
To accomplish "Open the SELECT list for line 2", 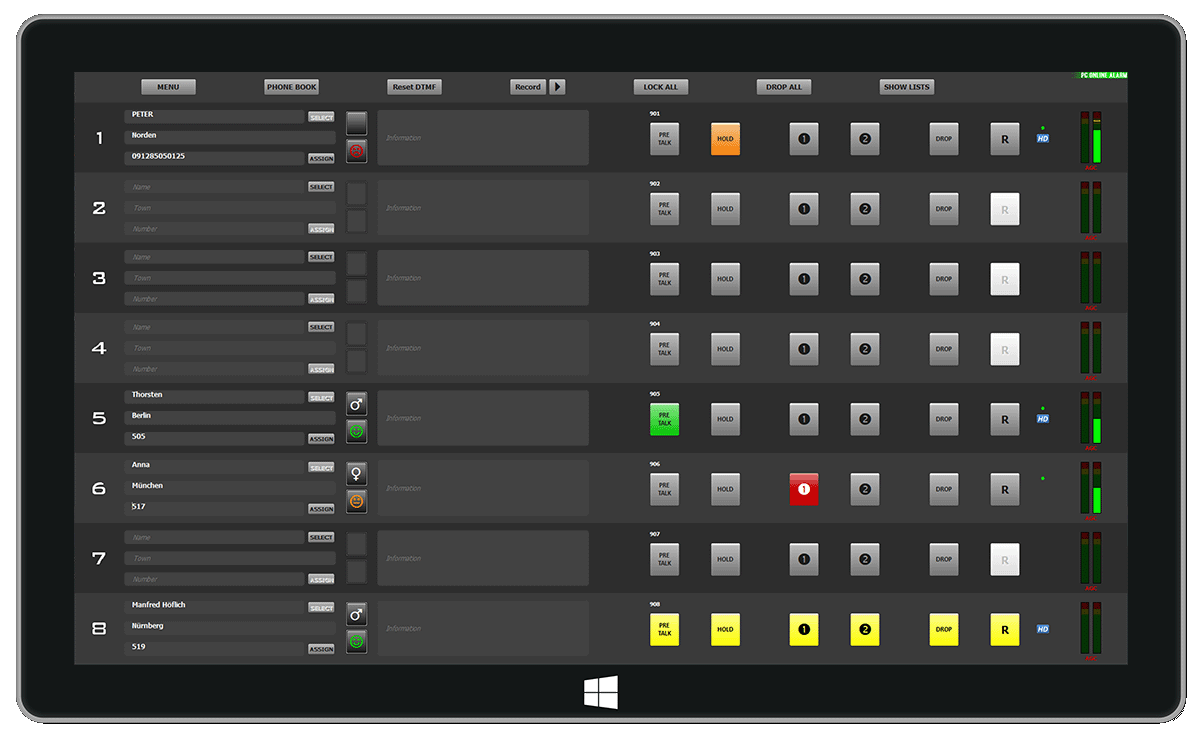I will click(321, 187).
